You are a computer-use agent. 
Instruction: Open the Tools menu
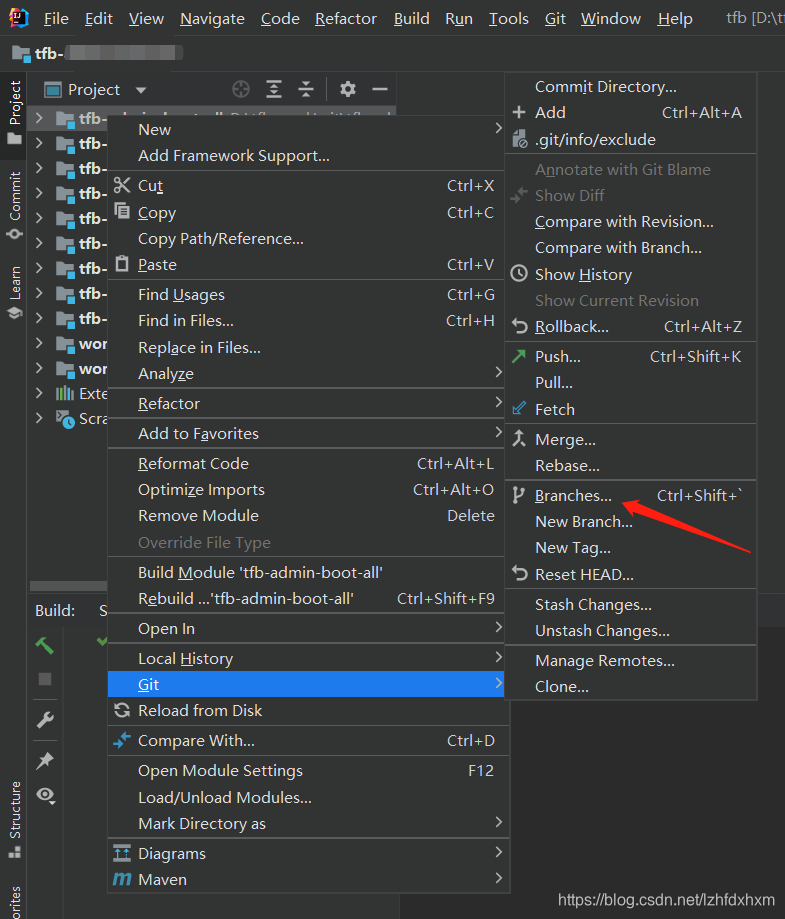(509, 19)
